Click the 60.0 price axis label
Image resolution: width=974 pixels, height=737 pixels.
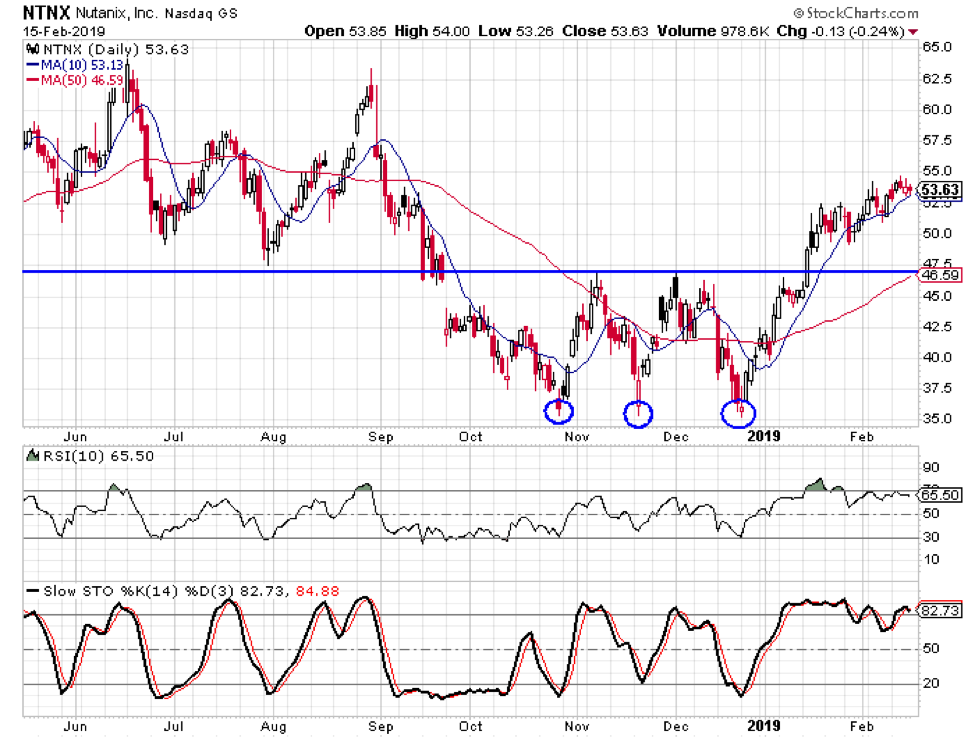[x=937, y=109]
